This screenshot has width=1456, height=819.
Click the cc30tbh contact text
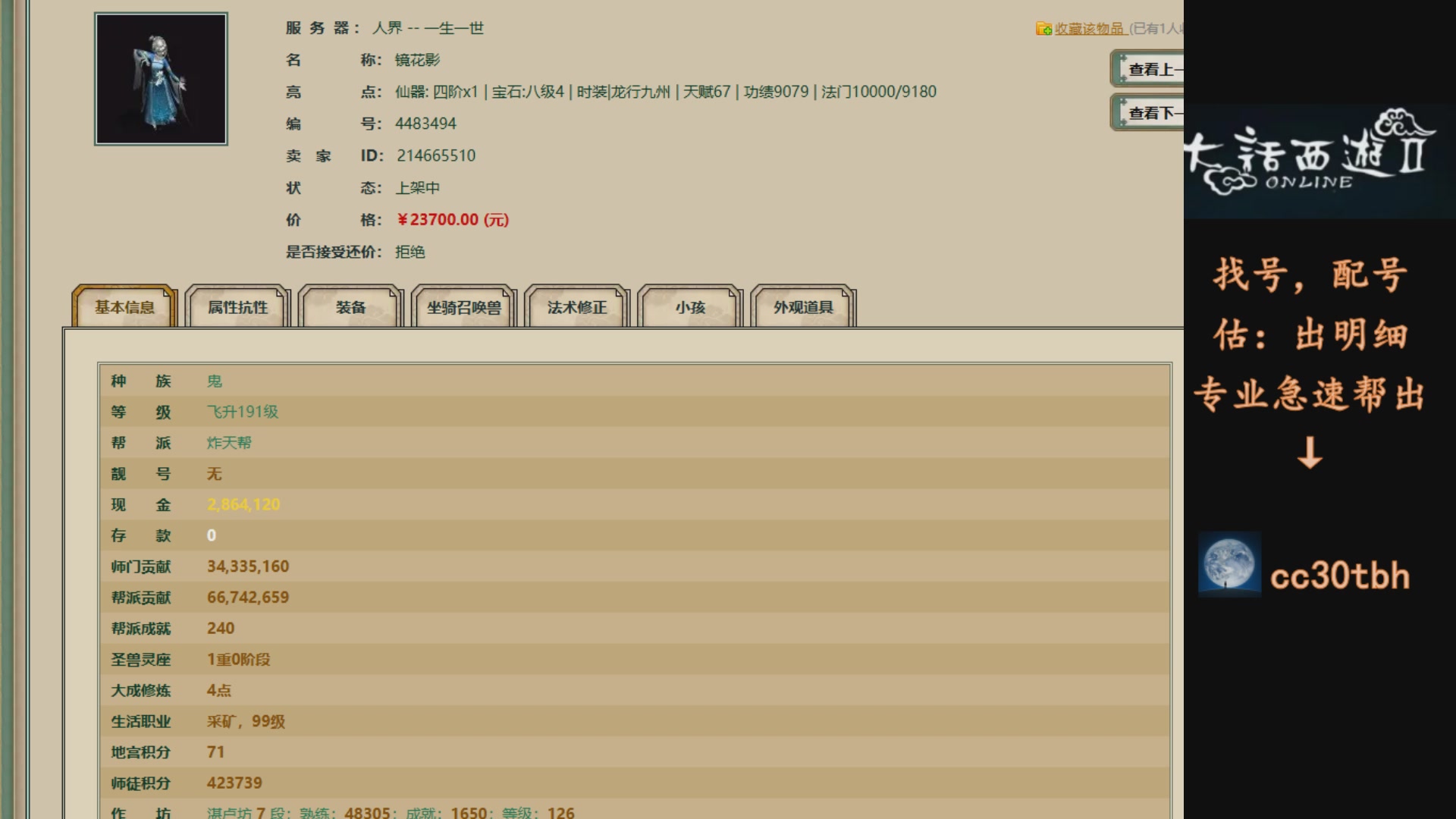(x=1339, y=576)
